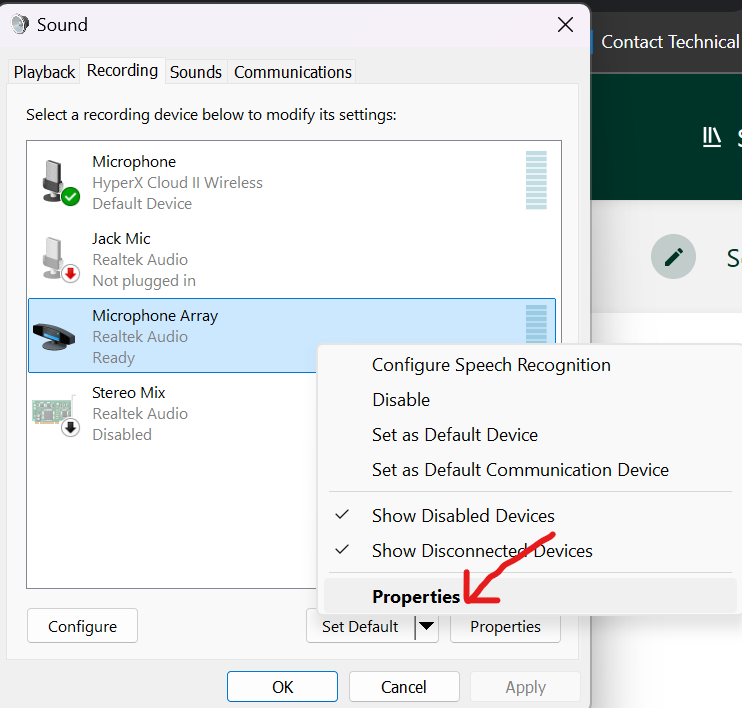Click the OK button
The image size is (742, 708).
click(283, 687)
